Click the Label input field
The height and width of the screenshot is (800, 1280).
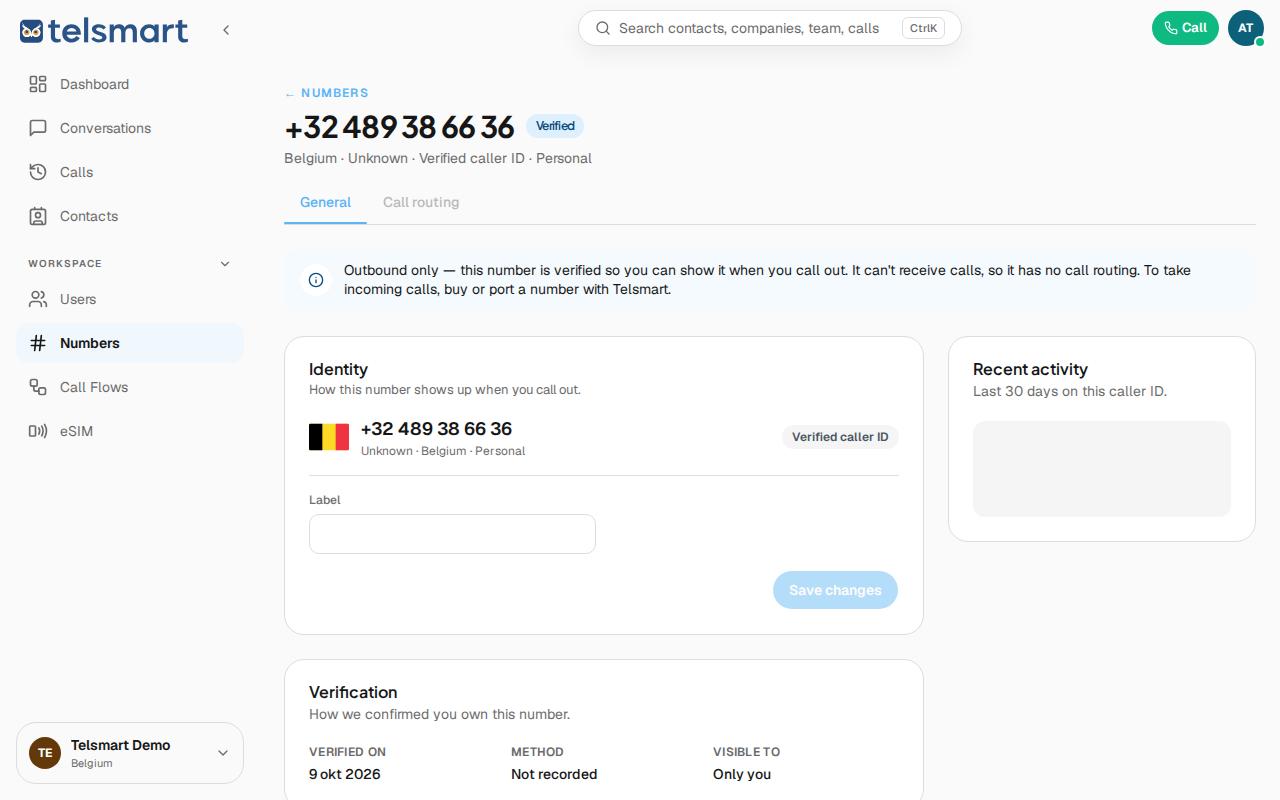point(452,534)
